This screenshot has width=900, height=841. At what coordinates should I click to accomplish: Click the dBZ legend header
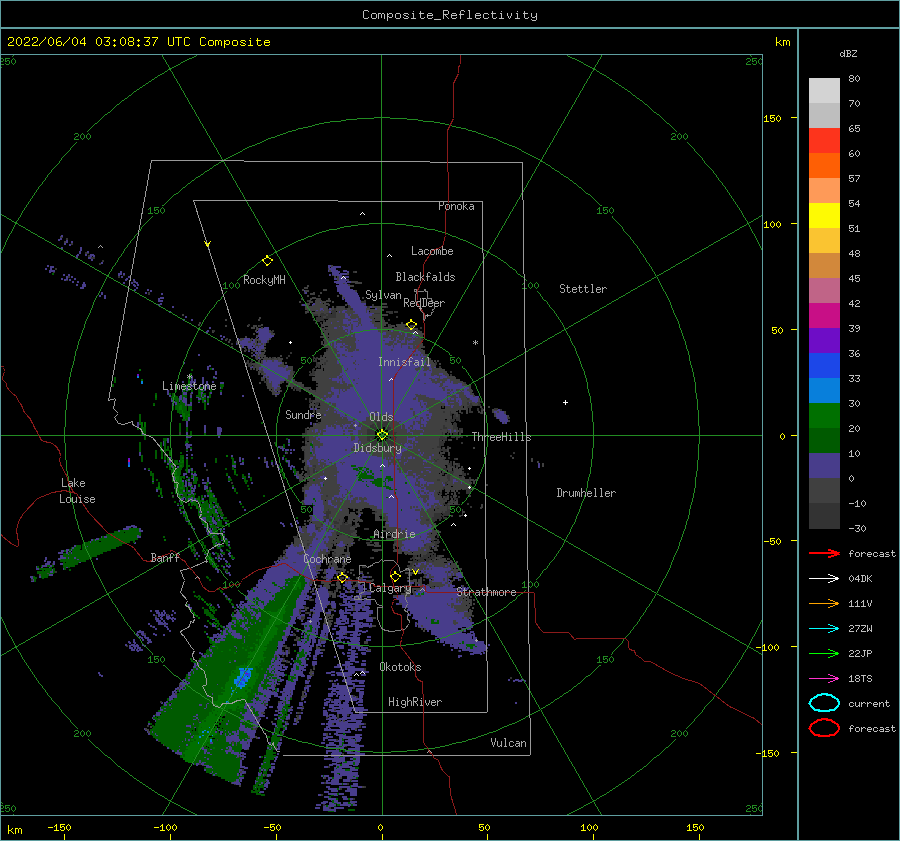pyautogui.click(x=848, y=53)
